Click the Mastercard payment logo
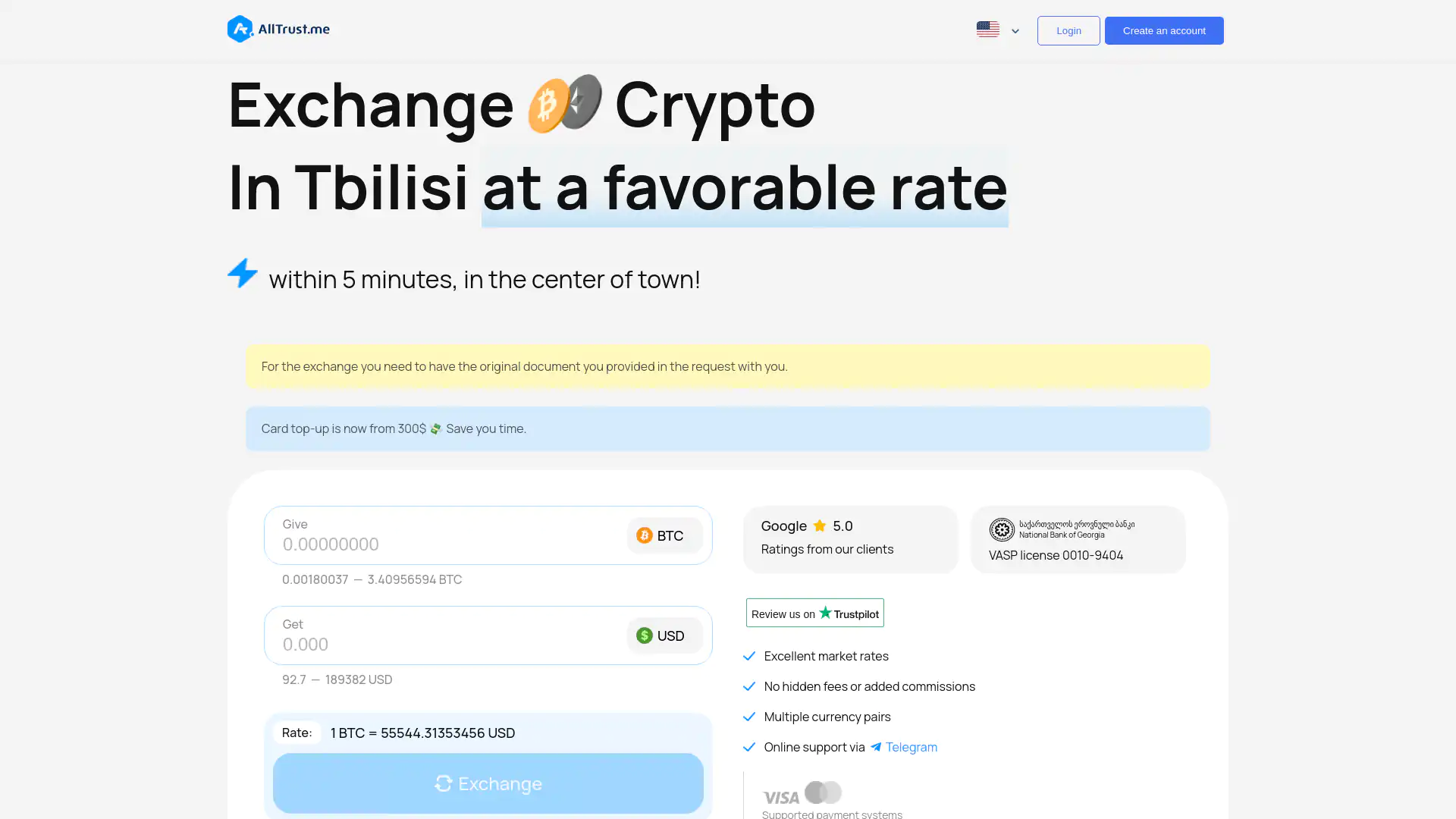 click(823, 792)
